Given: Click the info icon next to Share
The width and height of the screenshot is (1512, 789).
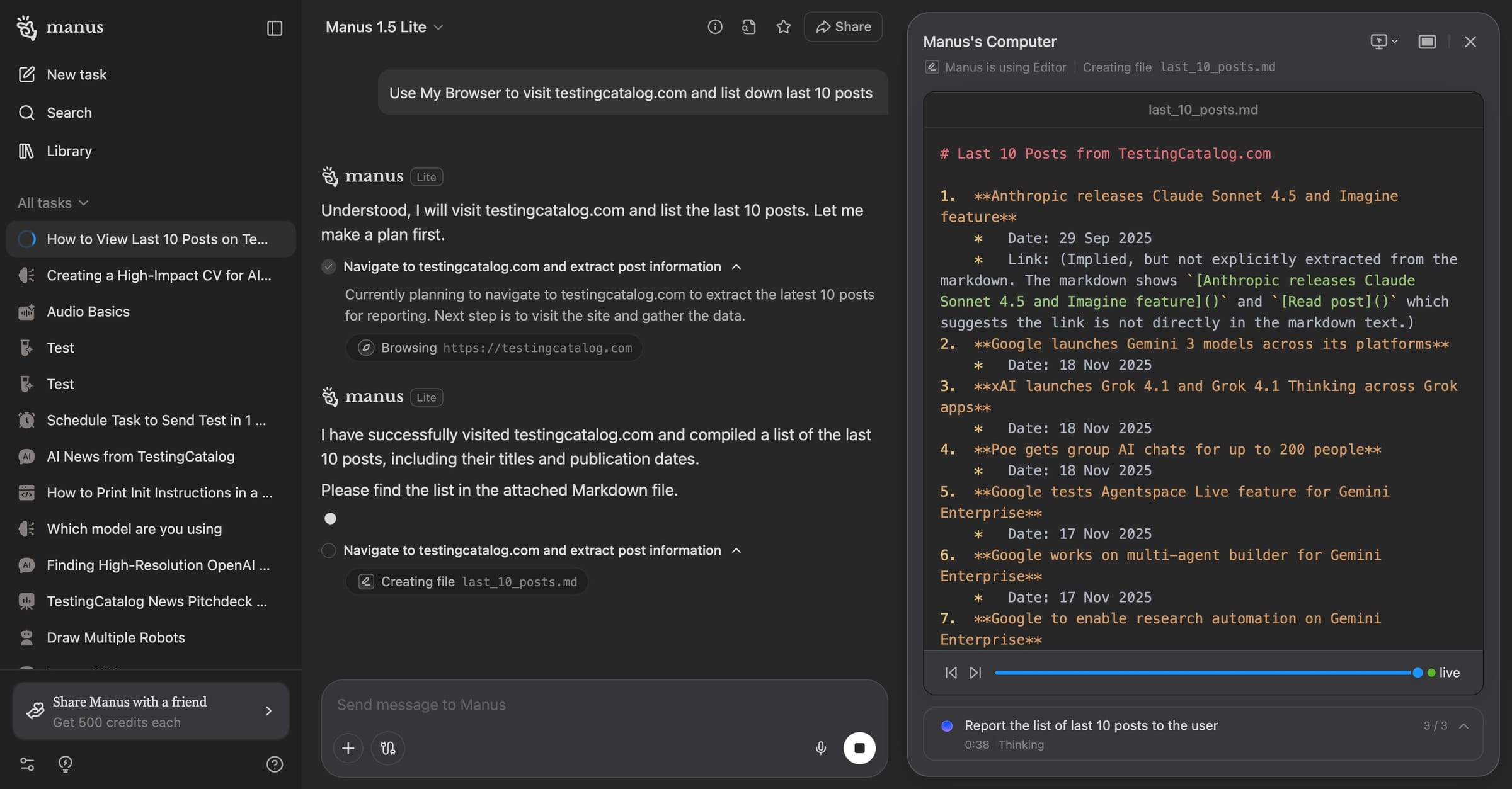Looking at the screenshot, I should point(714,26).
